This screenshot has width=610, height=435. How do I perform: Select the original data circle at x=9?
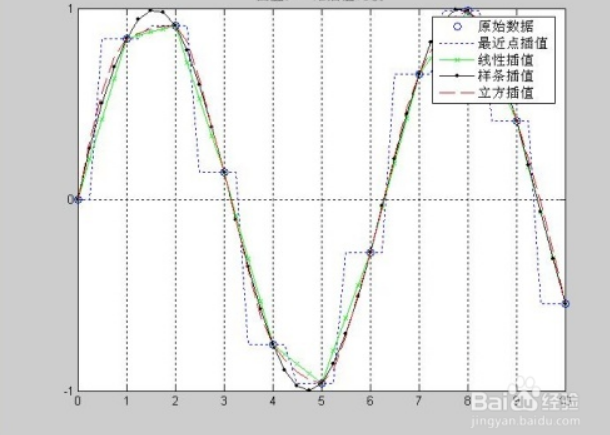517,121
